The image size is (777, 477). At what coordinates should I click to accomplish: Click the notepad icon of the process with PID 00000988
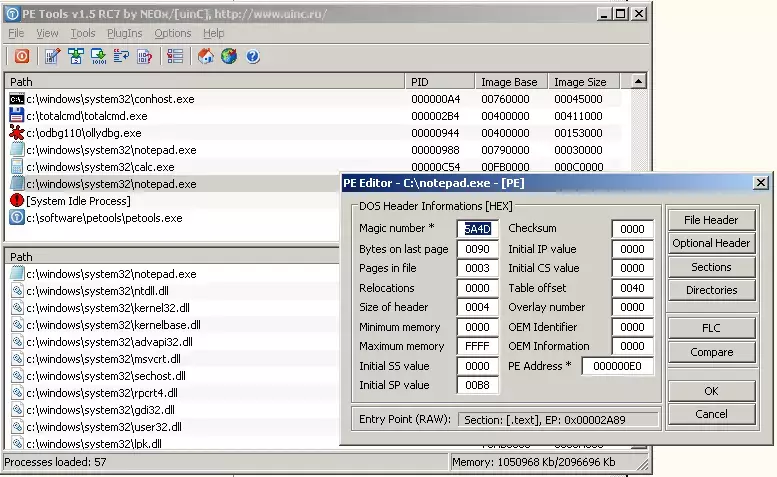coord(17,150)
